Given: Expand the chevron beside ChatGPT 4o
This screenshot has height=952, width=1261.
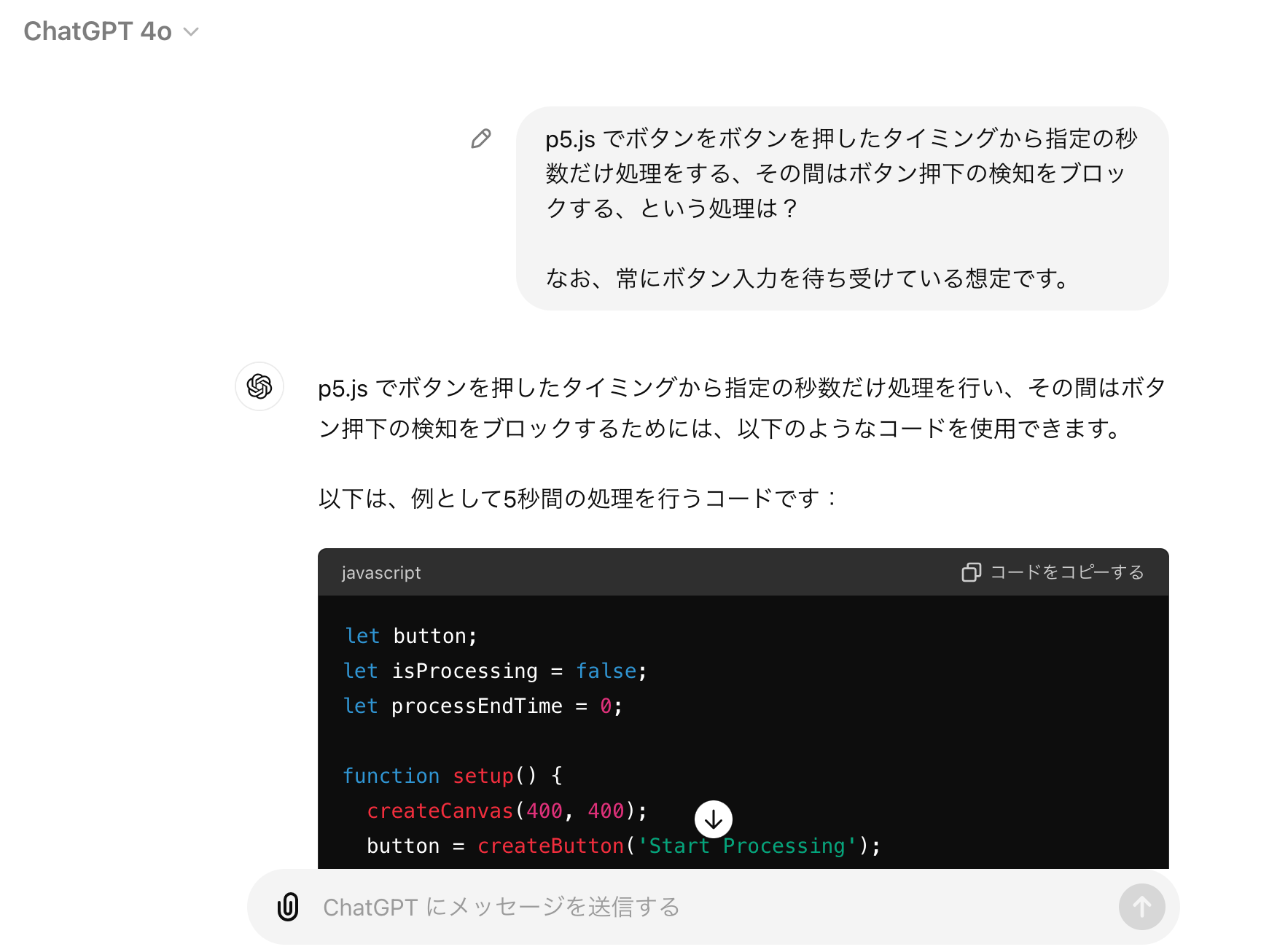Looking at the screenshot, I should (191, 31).
